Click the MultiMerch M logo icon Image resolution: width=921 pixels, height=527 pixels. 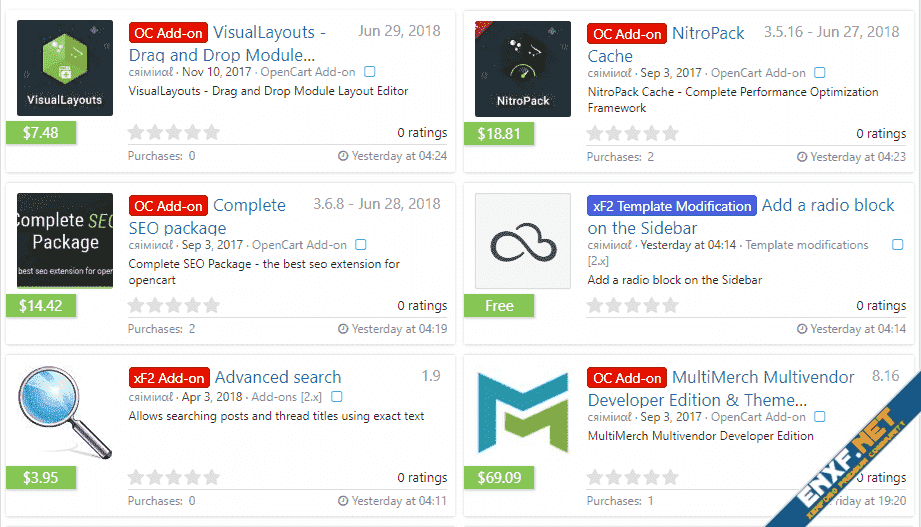point(523,412)
